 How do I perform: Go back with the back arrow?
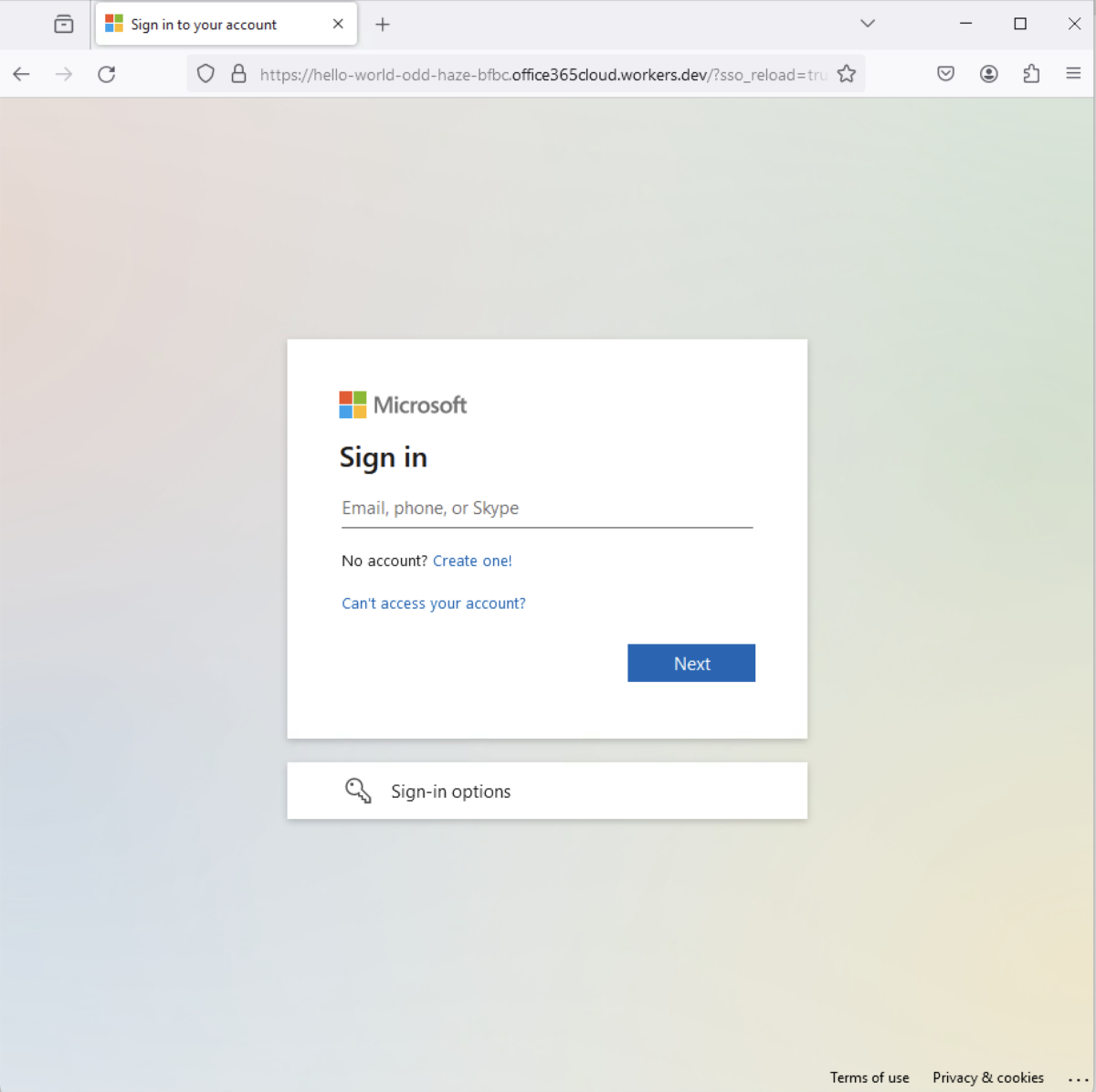(22, 74)
